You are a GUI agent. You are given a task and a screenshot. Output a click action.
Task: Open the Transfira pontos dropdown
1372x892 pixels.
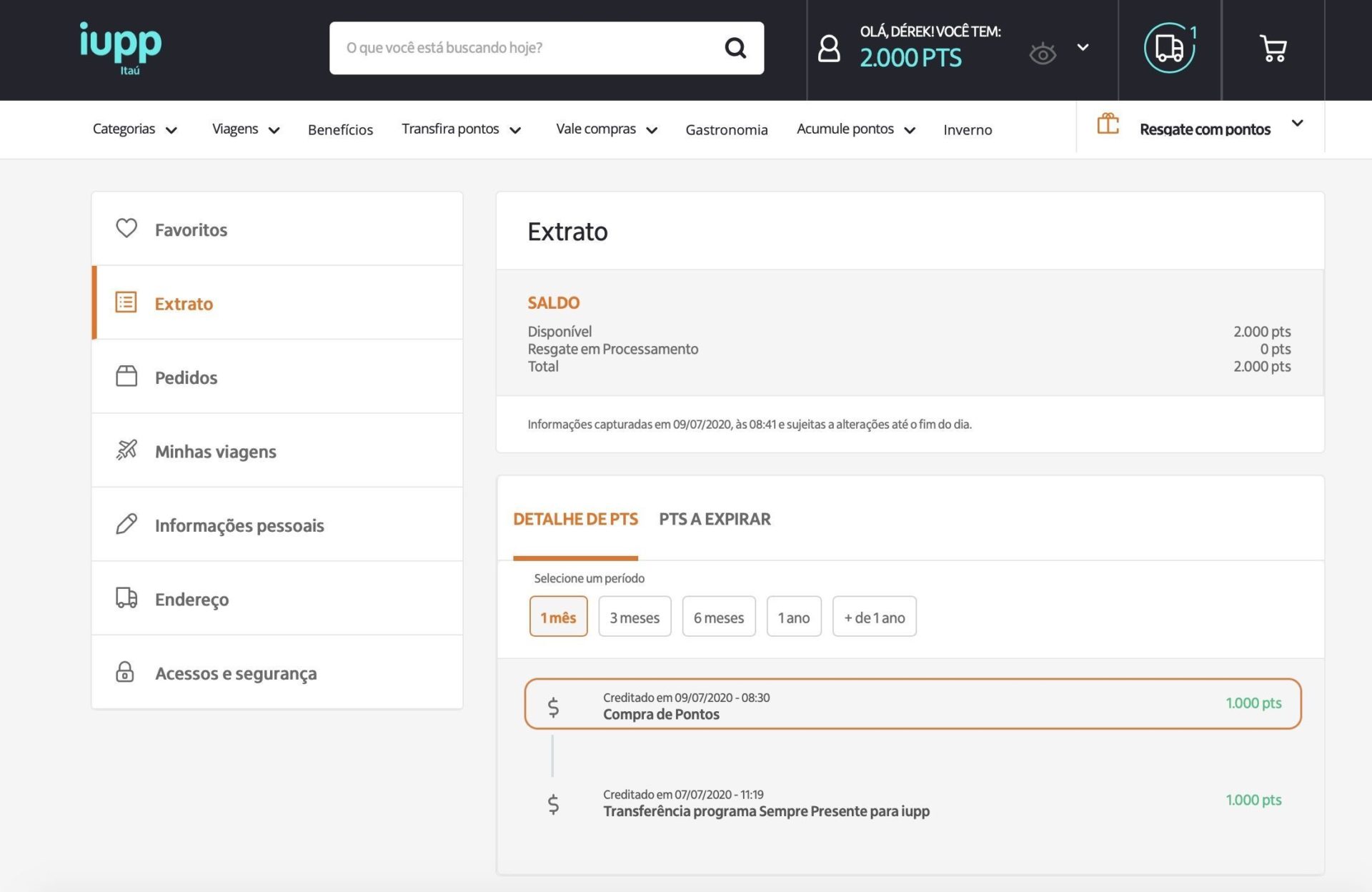(462, 129)
